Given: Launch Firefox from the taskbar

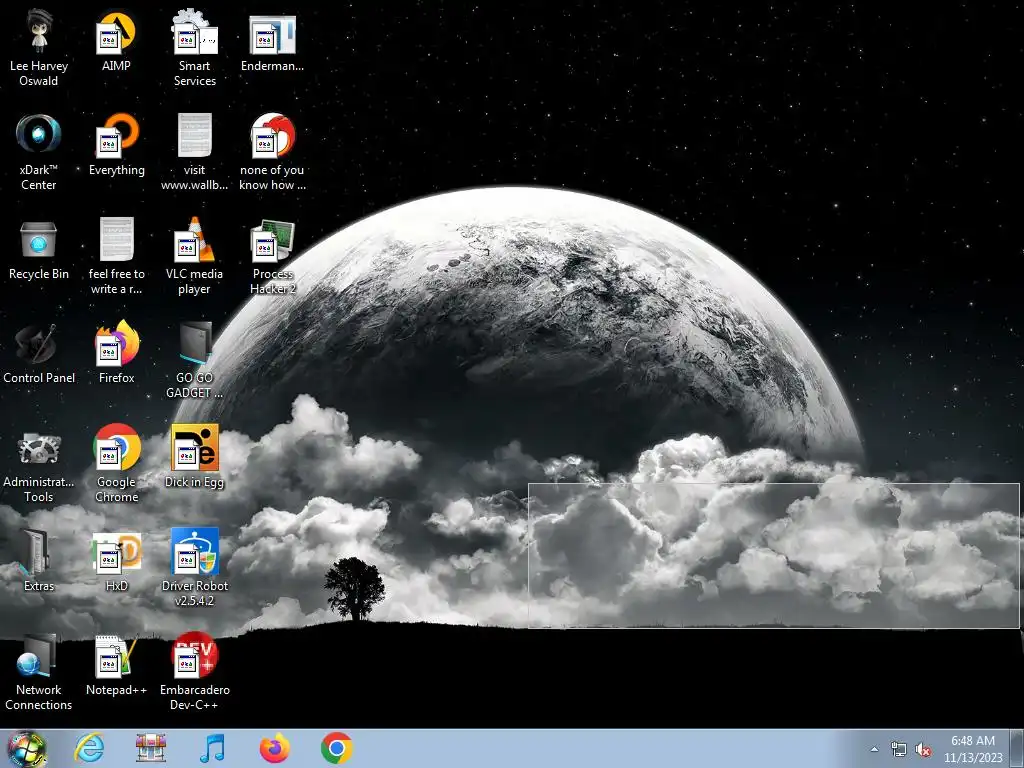Looking at the screenshot, I should pos(275,748).
